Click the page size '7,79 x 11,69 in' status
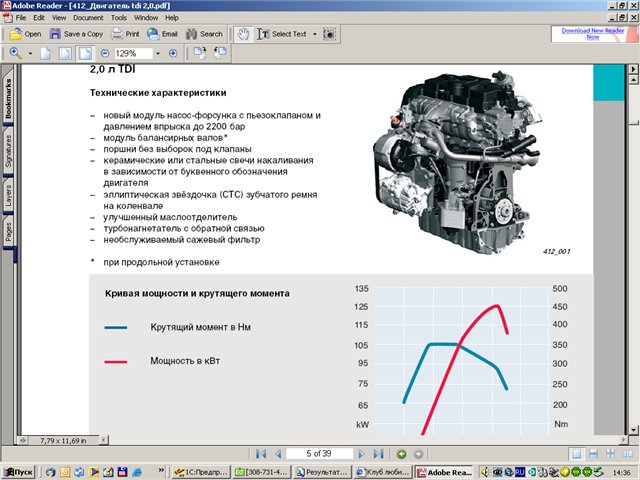The height and width of the screenshot is (480, 640). coord(63,440)
